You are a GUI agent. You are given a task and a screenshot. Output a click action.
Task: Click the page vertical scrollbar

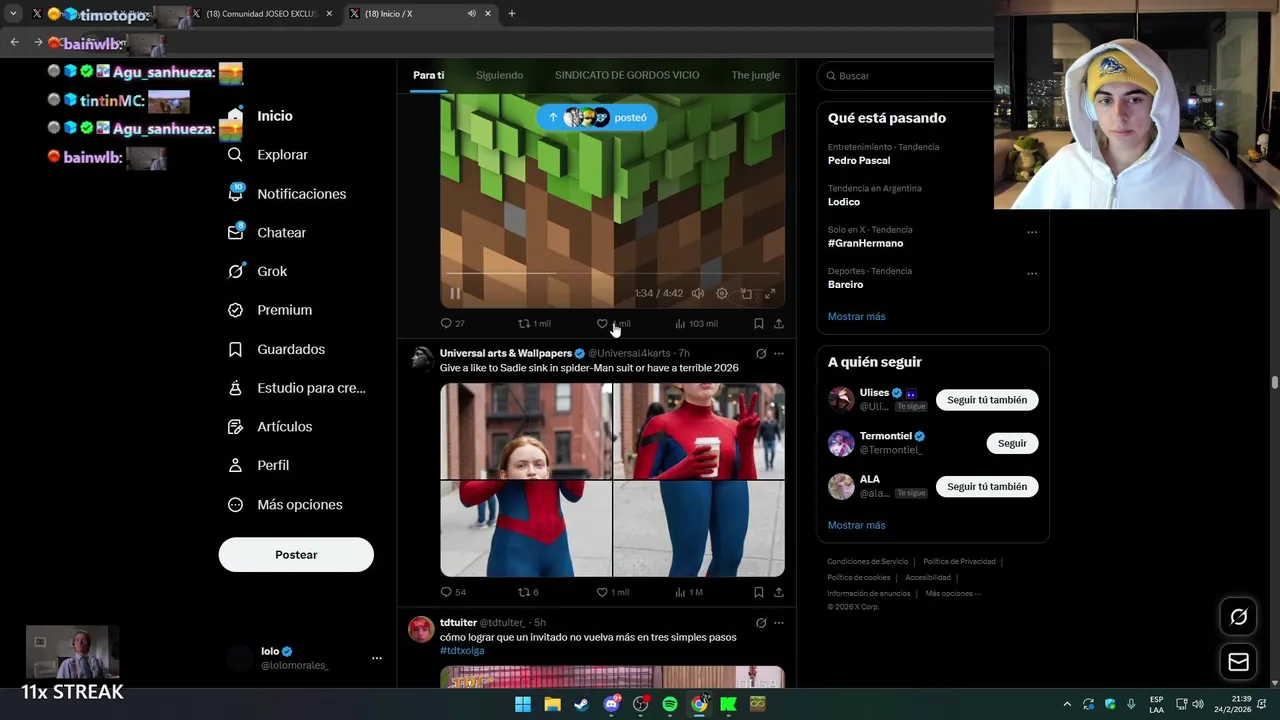[x=1274, y=383]
